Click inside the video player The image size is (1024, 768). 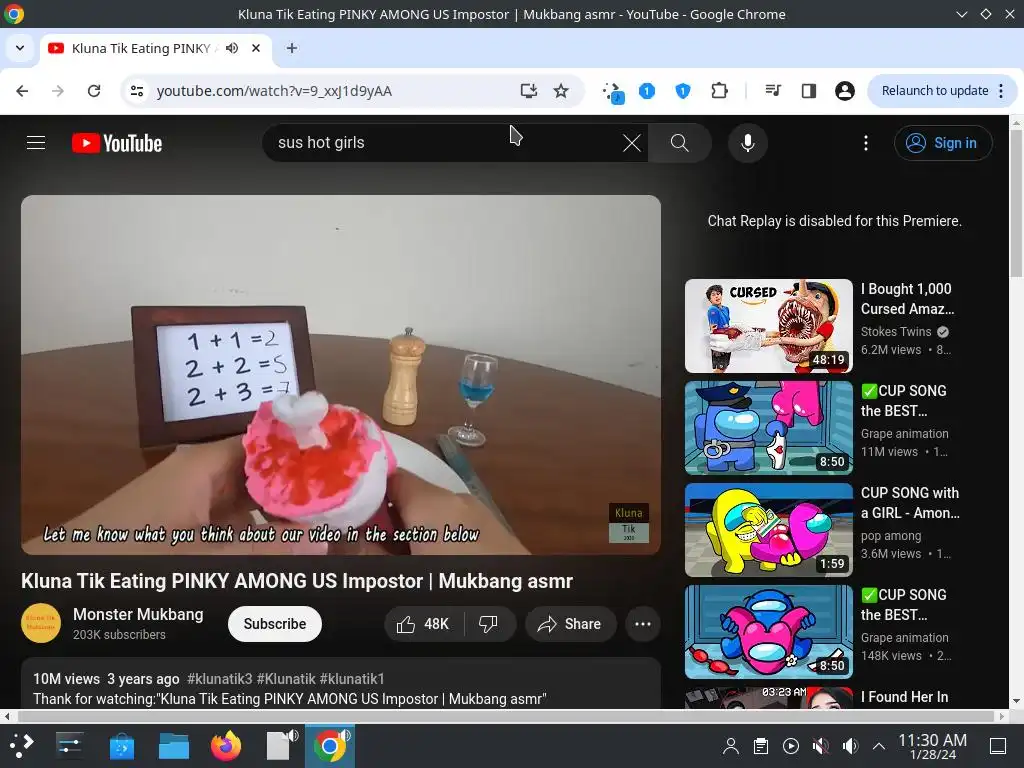pos(341,375)
